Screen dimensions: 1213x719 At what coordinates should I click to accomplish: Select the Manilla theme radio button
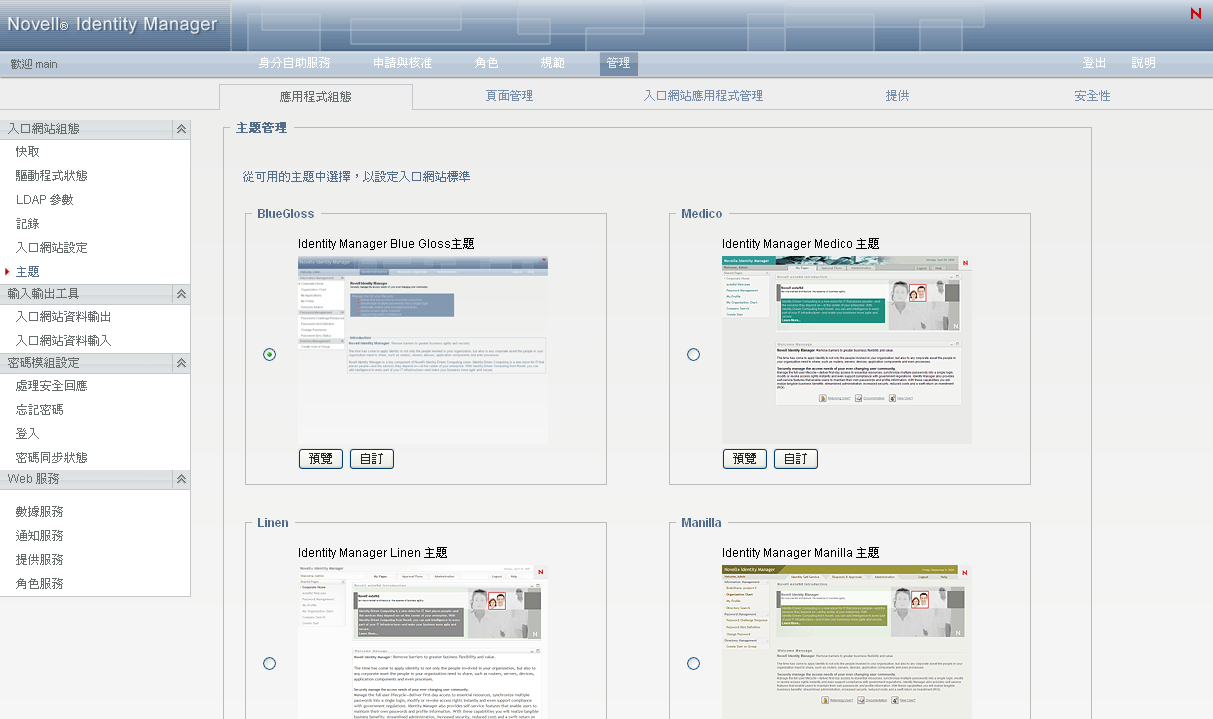(x=694, y=663)
